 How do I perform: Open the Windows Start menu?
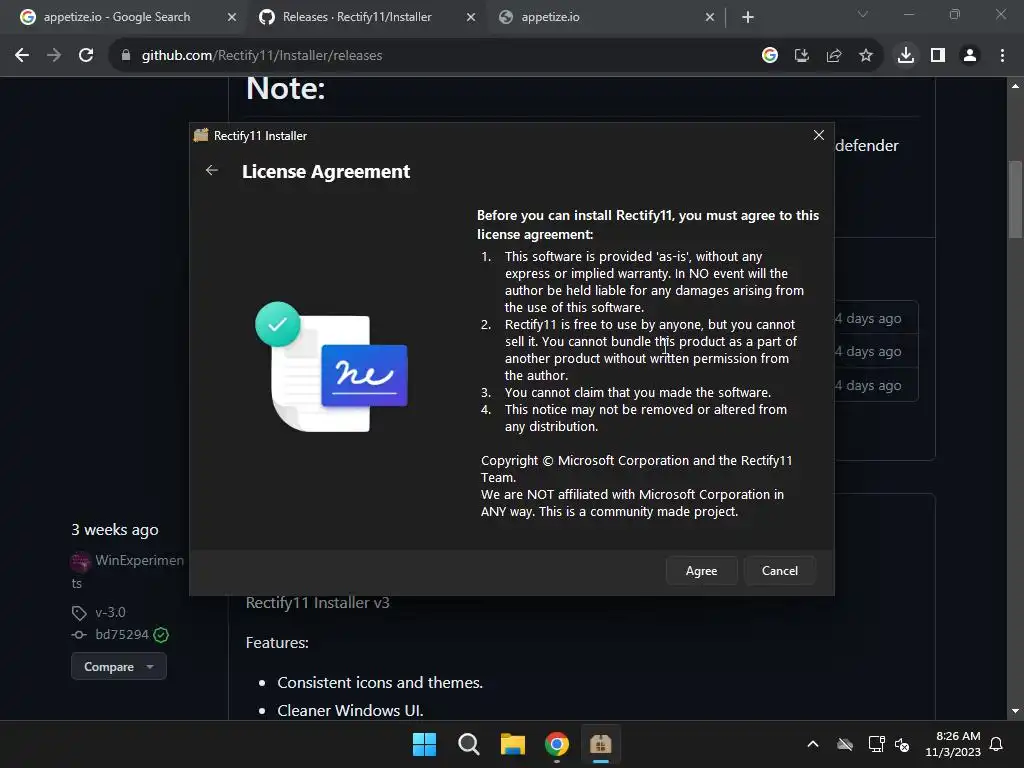click(x=424, y=744)
